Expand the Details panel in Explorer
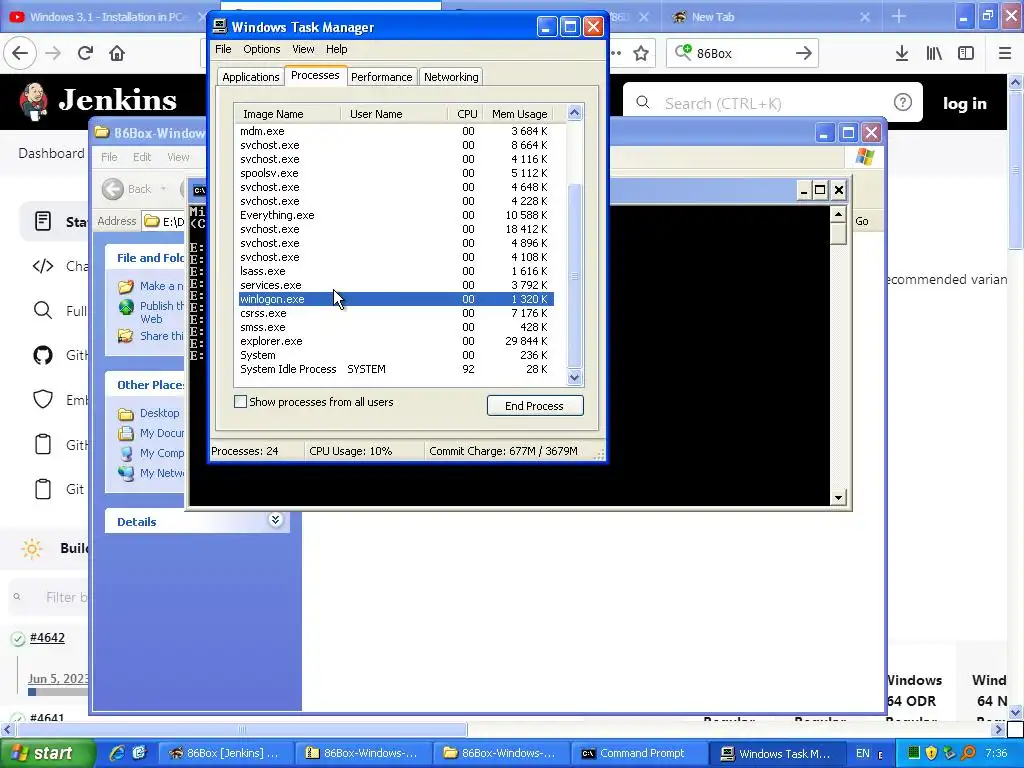This screenshot has height=768, width=1024. tap(276, 520)
